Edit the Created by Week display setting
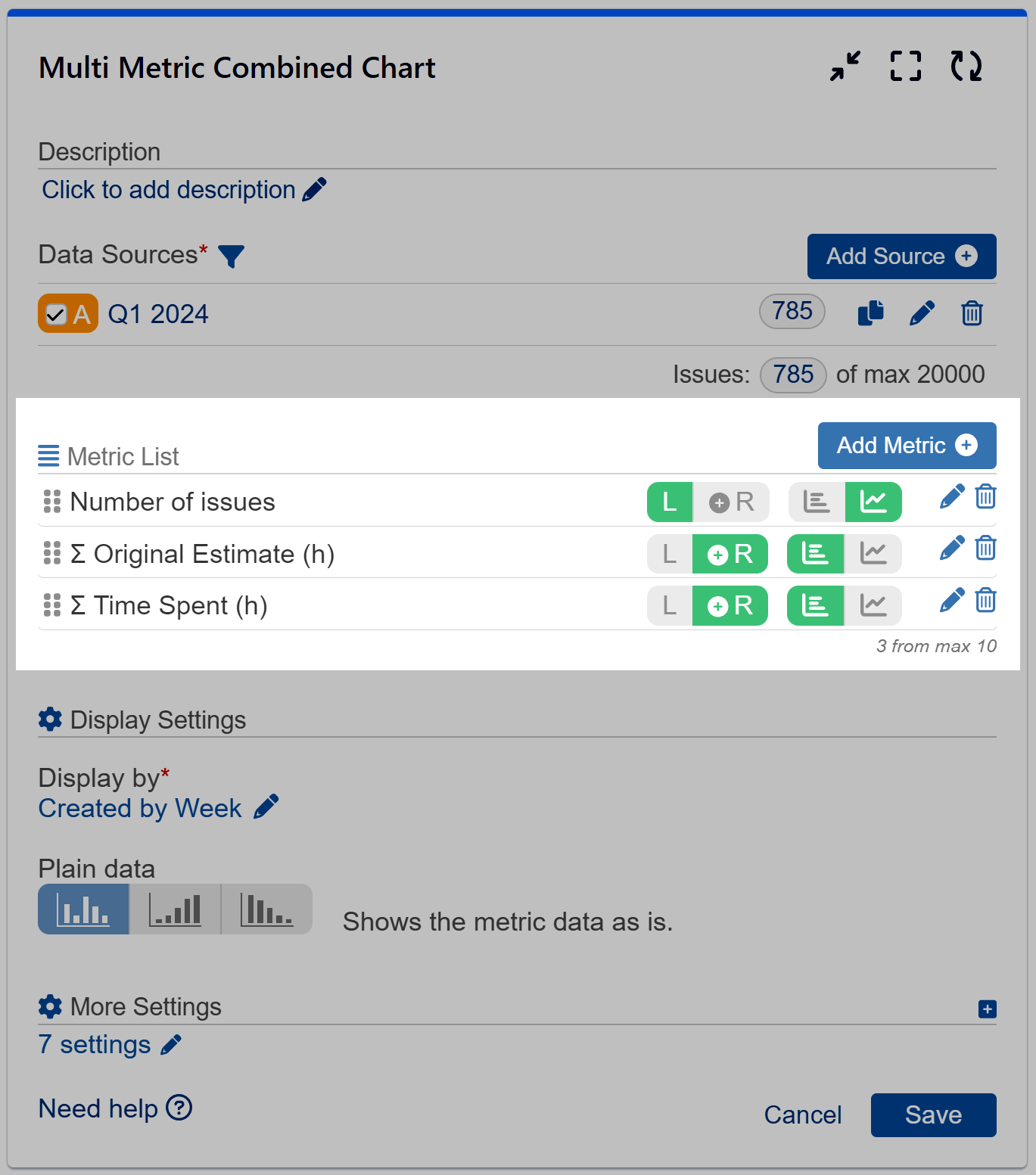This screenshot has width=1036, height=1175. pos(266,807)
